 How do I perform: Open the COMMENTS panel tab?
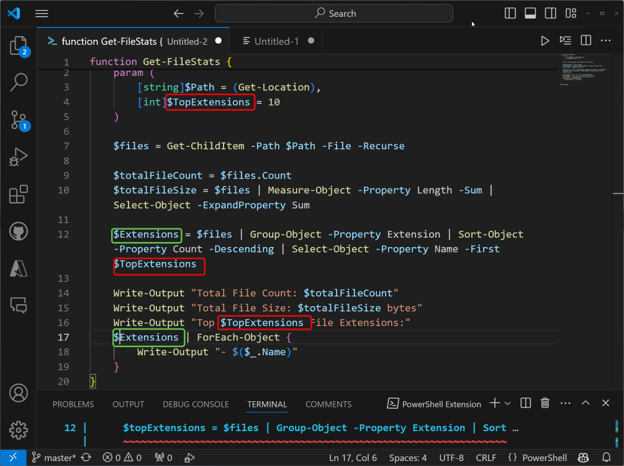328,404
